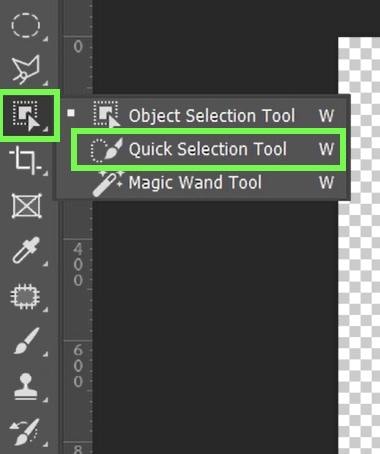The height and width of the screenshot is (454, 380).
Task: Expand flyout triangle on Eyedropper tool
Action: coord(45,264)
